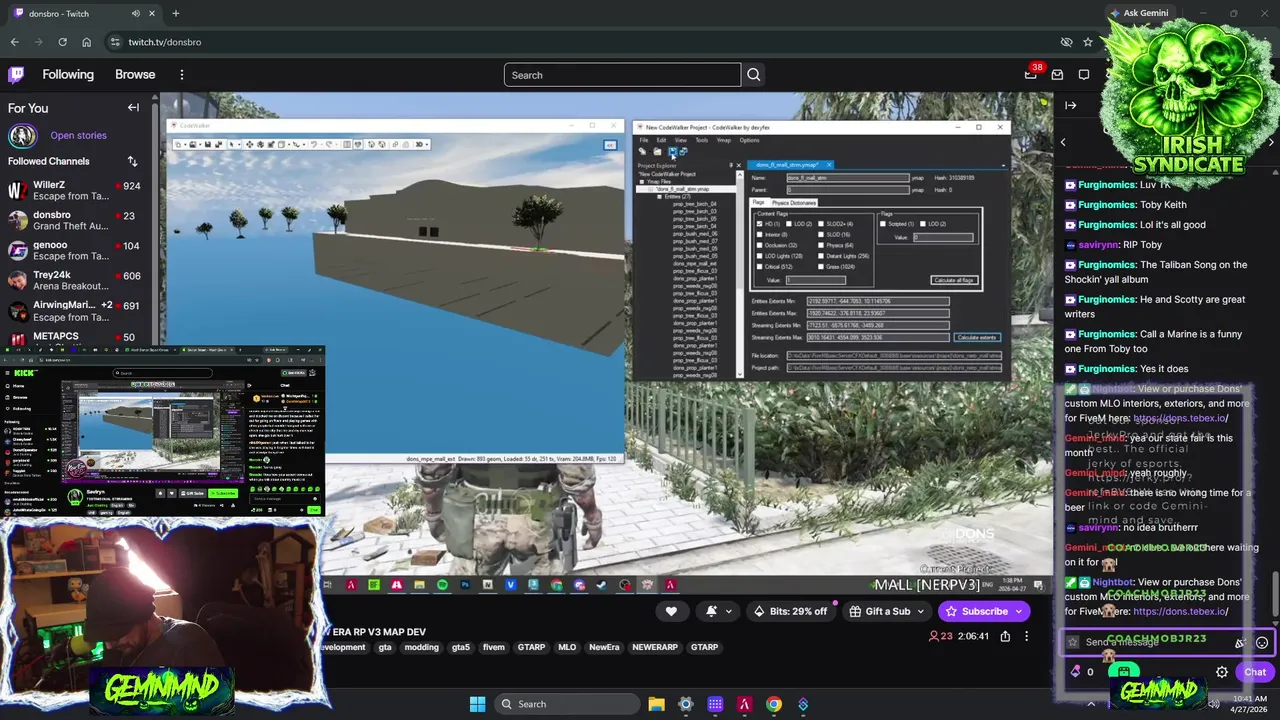Open the CodeWalker Ymap menu
The width and height of the screenshot is (1280, 720).
coord(724,140)
